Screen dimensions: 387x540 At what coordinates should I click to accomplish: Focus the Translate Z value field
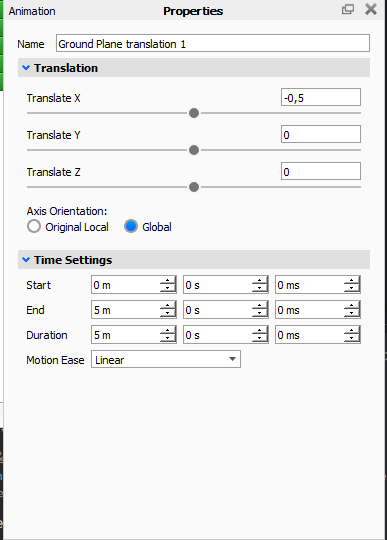(x=321, y=172)
